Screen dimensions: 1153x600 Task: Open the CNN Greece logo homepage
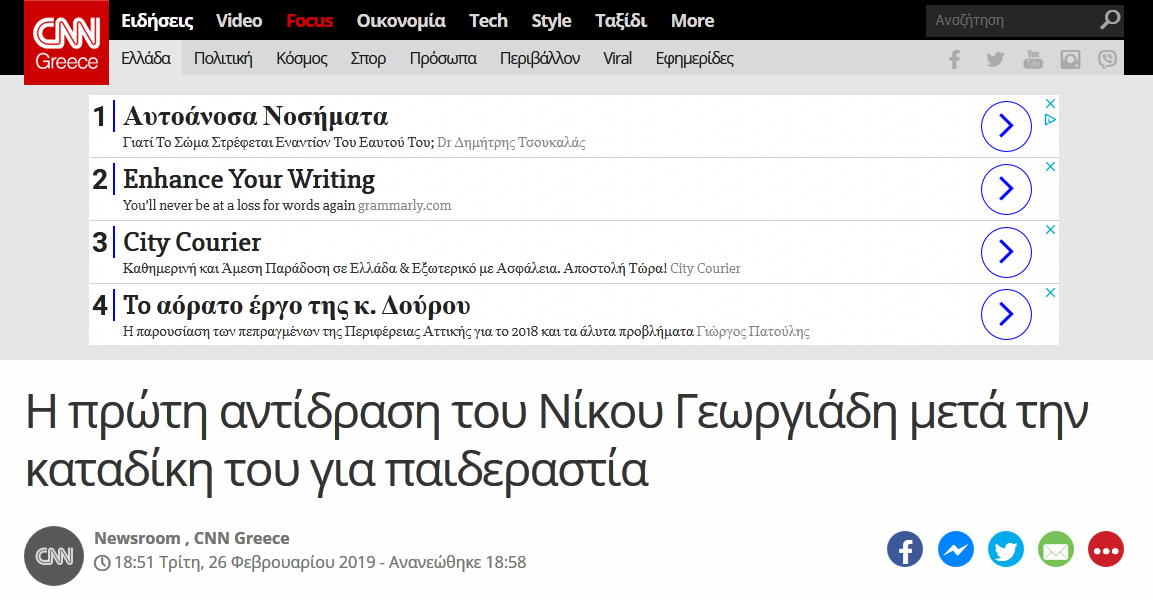pos(66,43)
